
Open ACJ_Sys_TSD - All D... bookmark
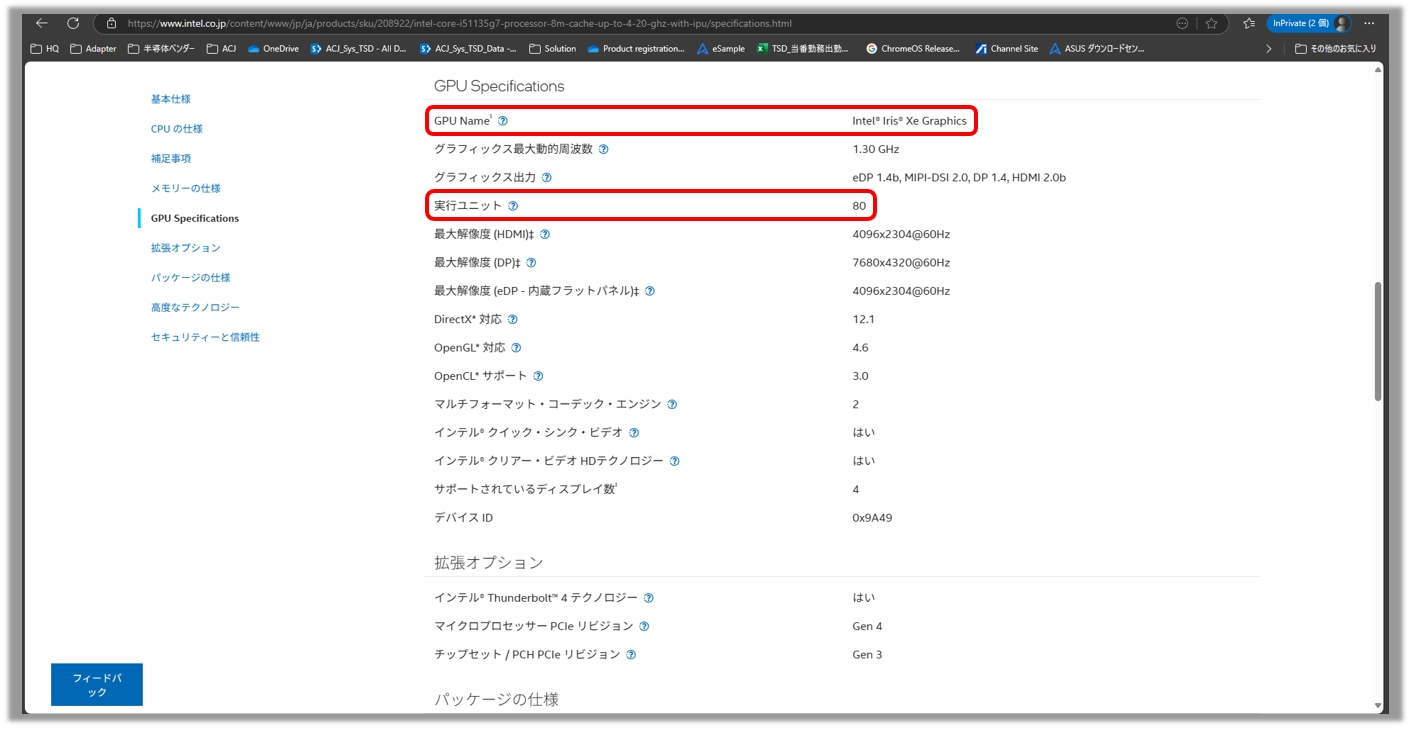358,48
